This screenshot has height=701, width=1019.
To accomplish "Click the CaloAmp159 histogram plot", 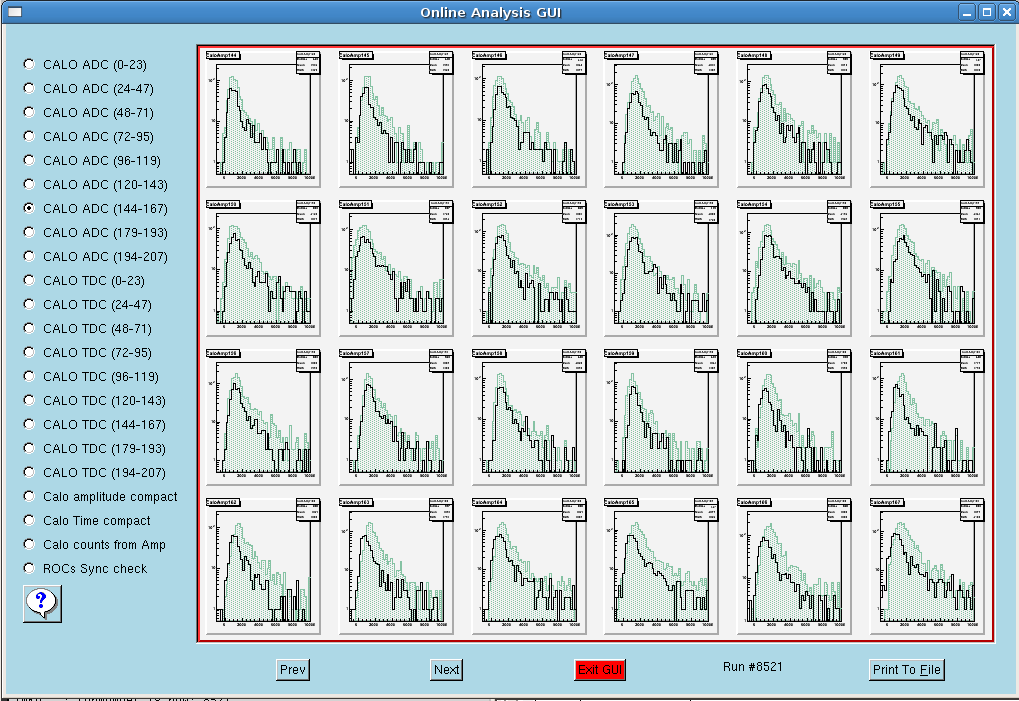I will [x=661, y=417].
